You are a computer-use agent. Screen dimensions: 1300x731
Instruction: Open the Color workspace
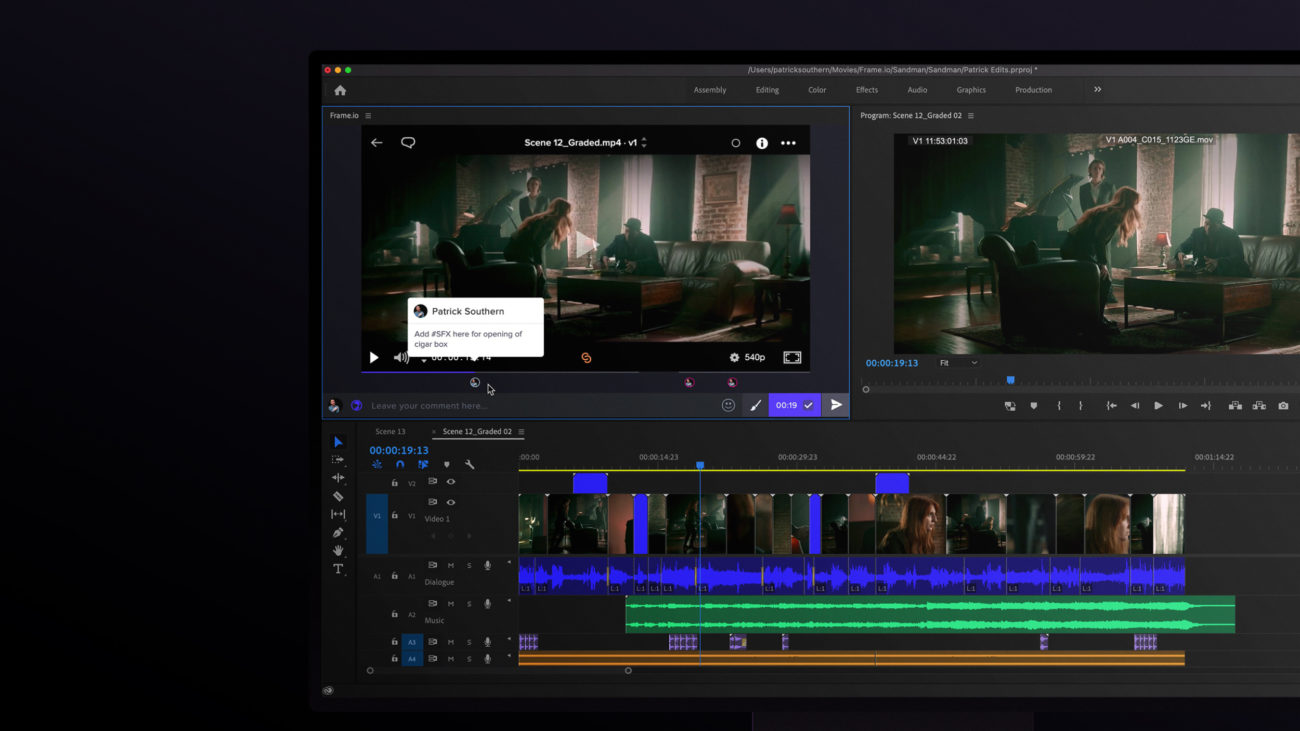[x=817, y=89]
